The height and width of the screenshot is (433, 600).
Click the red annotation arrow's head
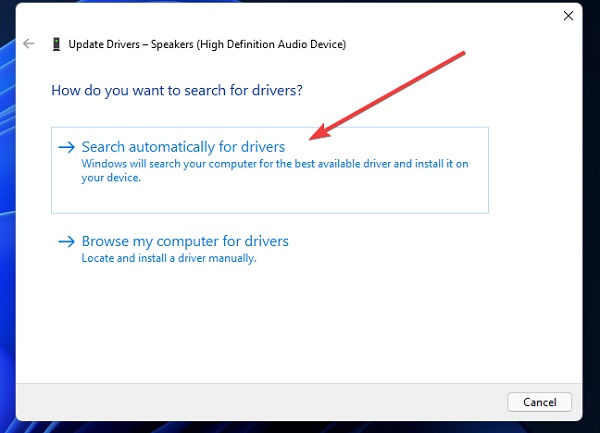tap(319, 133)
